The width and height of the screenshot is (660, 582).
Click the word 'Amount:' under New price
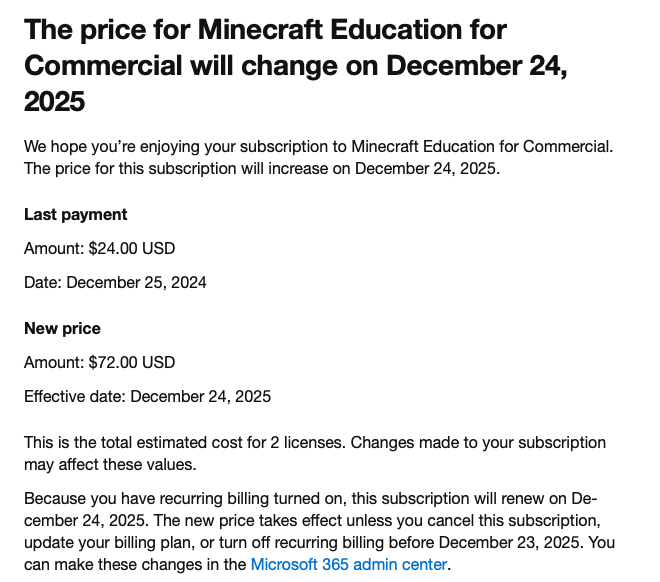pos(54,362)
